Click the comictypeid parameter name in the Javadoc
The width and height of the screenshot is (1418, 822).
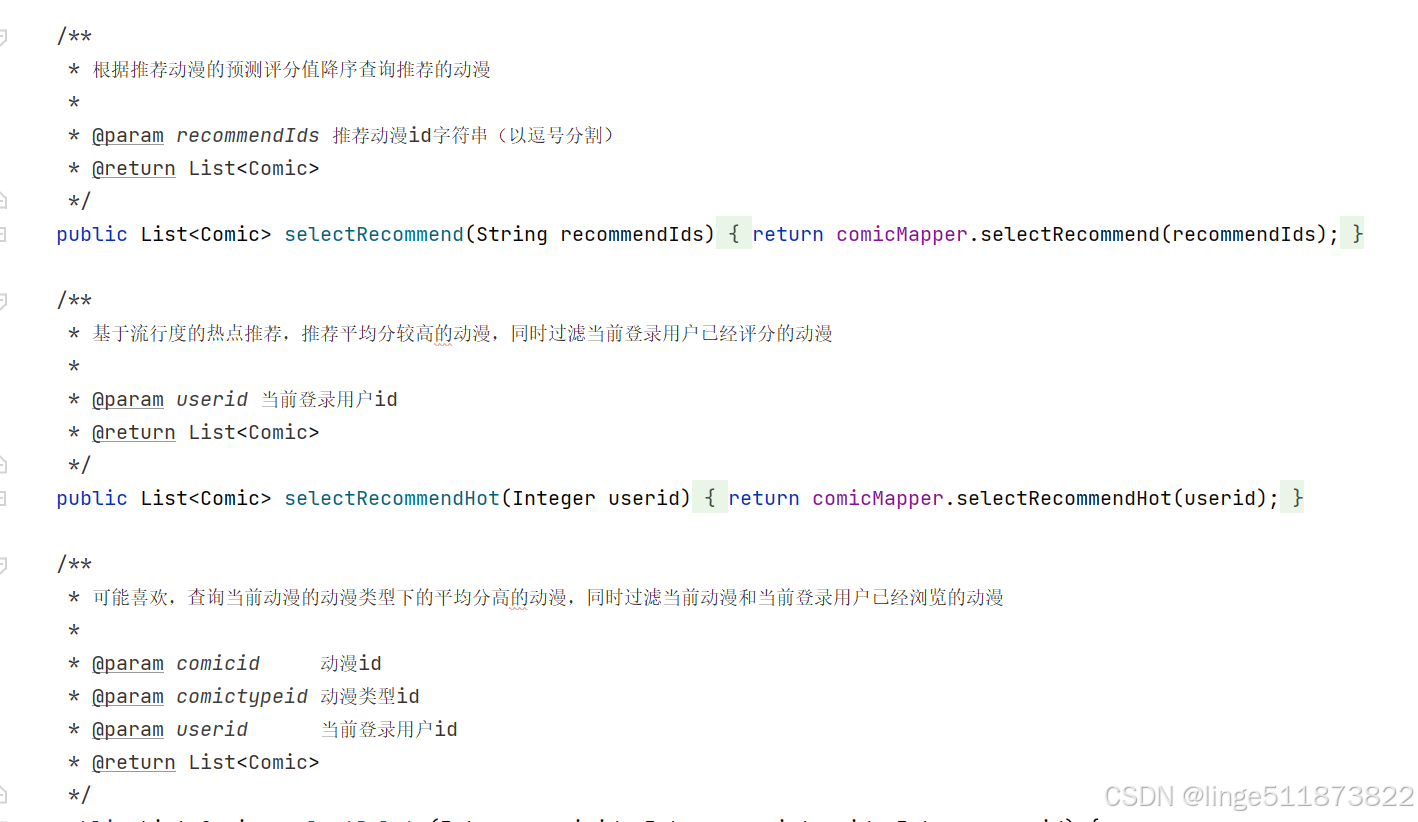[242, 696]
